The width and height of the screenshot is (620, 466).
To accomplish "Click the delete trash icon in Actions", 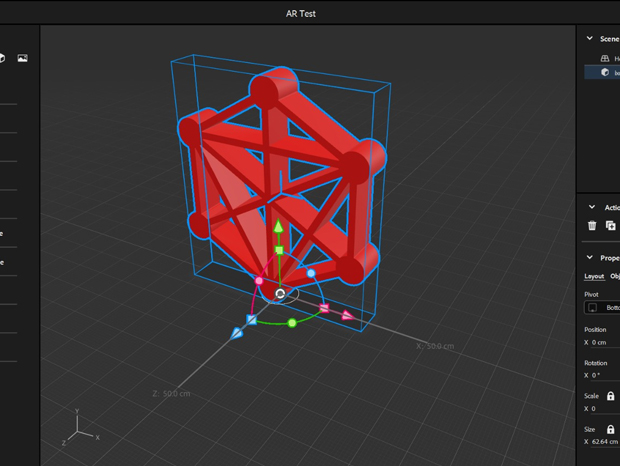I will tap(592, 226).
